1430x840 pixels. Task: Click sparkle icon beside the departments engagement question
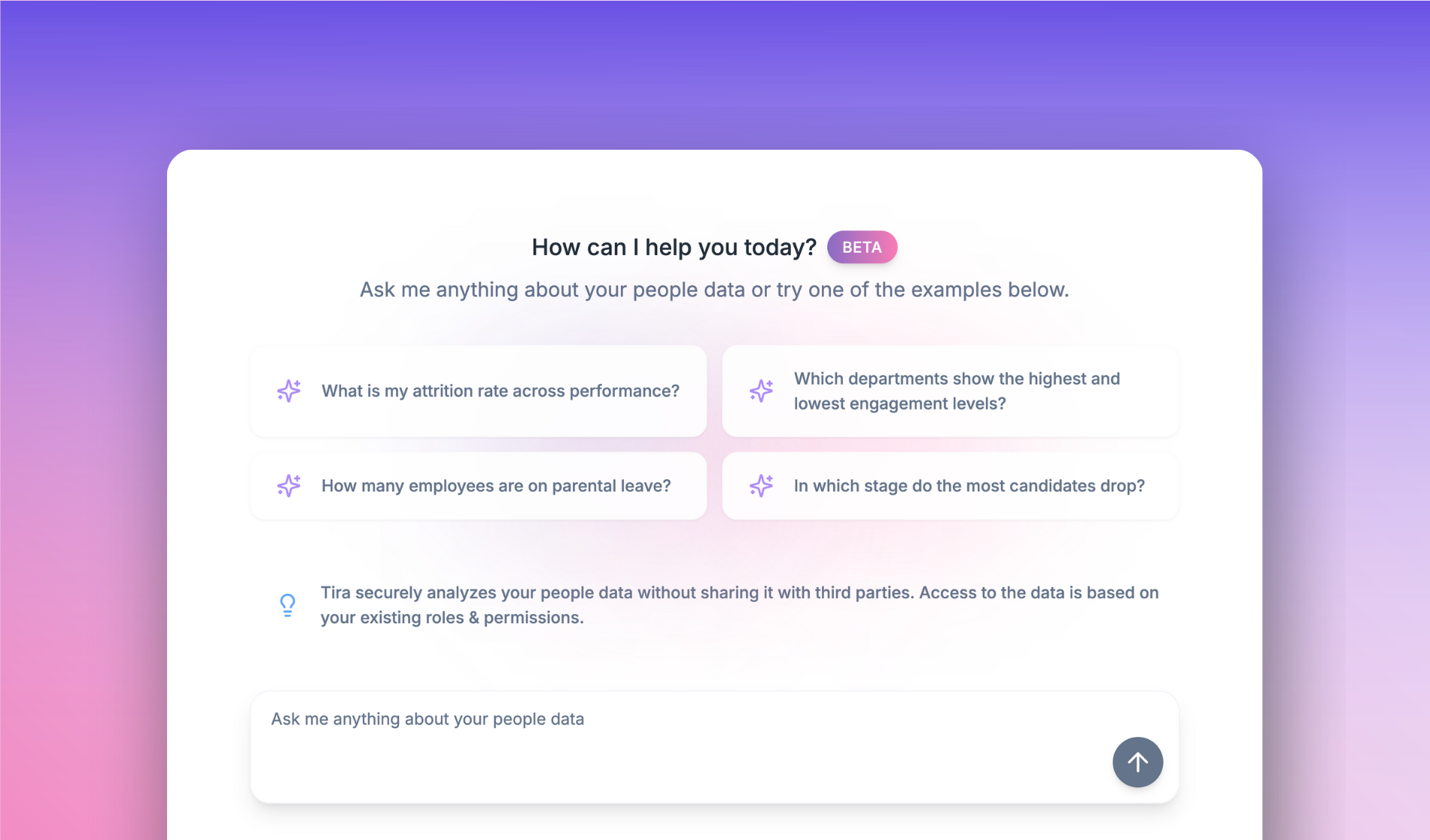(761, 391)
